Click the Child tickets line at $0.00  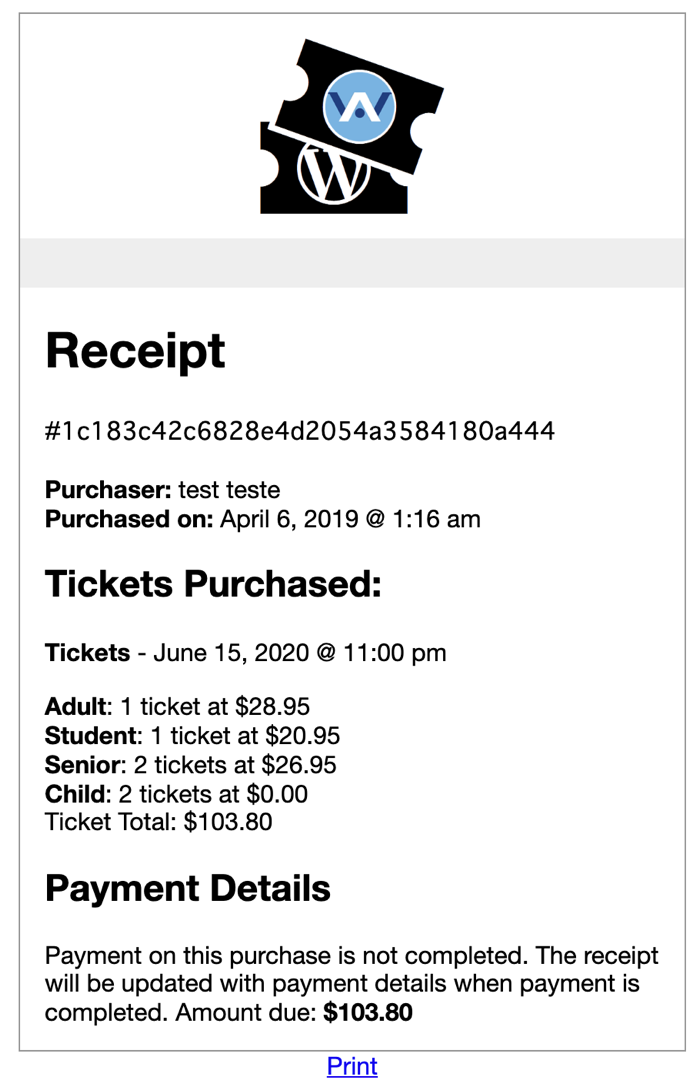pyautogui.click(x=177, y=794)
